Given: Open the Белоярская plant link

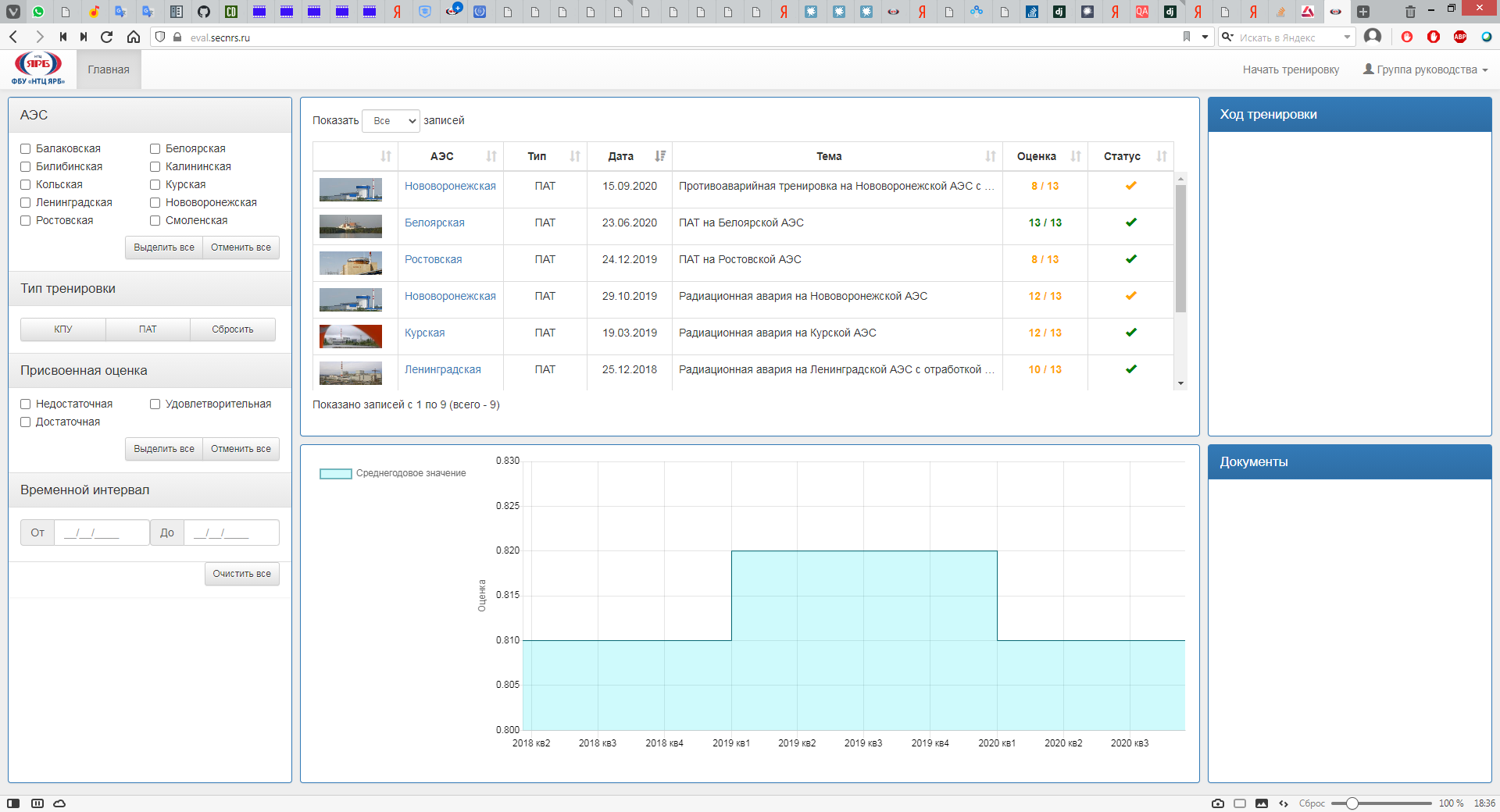Looking at the screenshot, I should coord(434,223).
